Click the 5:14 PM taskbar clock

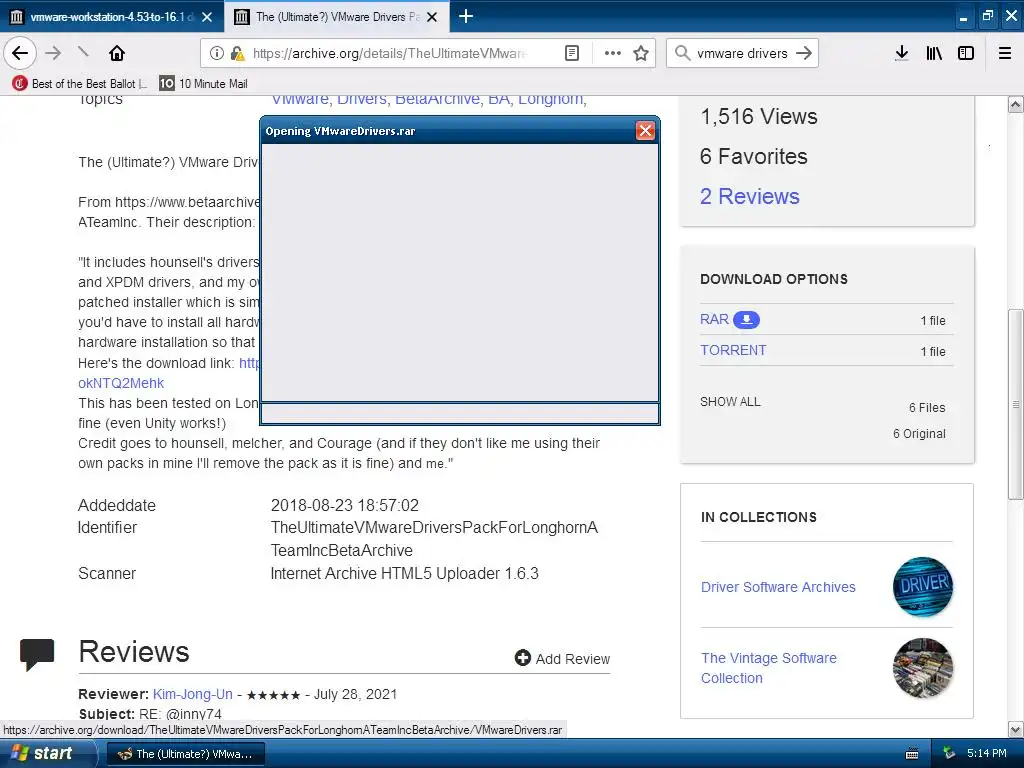987,753
